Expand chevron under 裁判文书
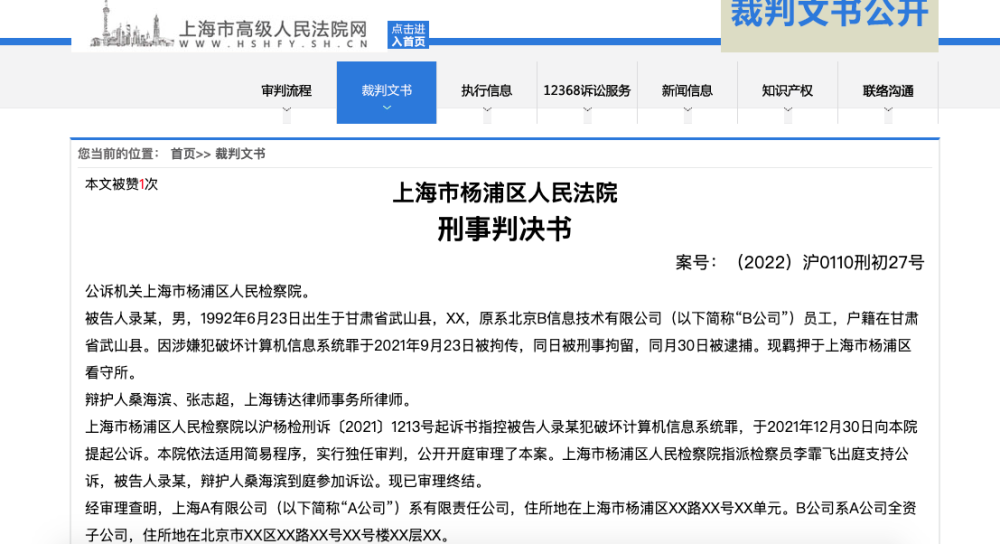This screenshot has width=1000, height=544. click(386, 108)
